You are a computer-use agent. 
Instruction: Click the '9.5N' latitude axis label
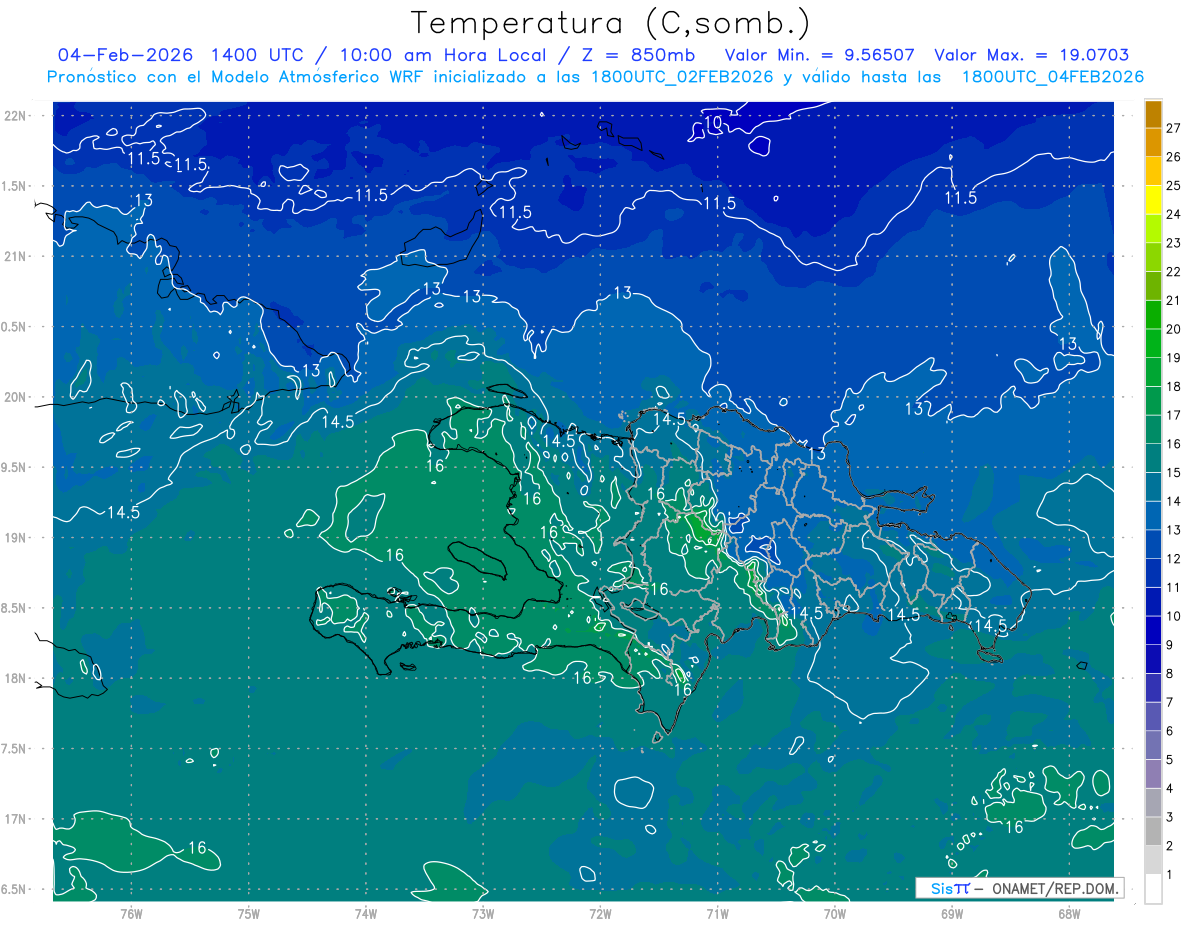tap(14, 468)
